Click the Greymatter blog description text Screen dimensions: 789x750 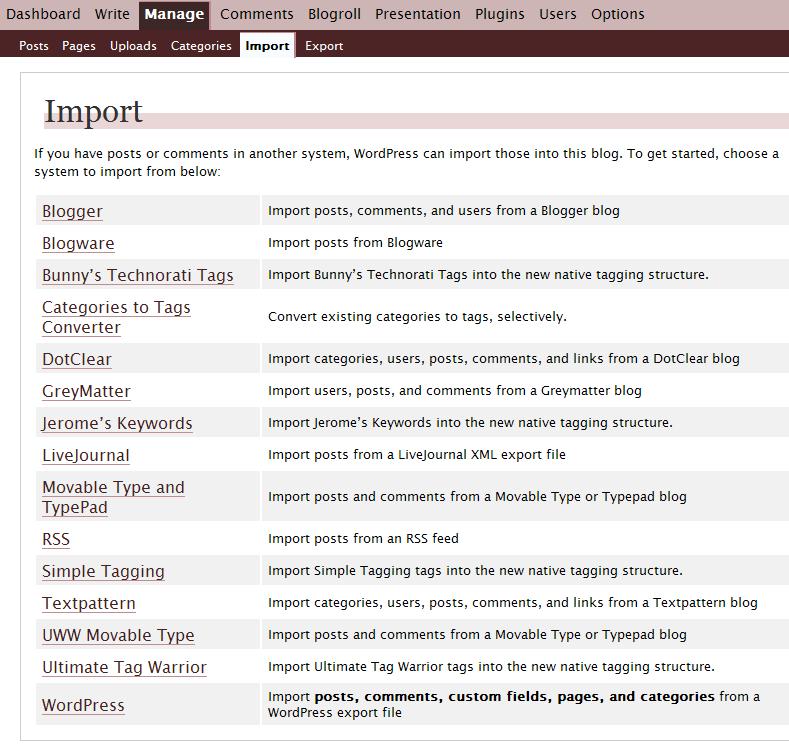tap(455, 391)
